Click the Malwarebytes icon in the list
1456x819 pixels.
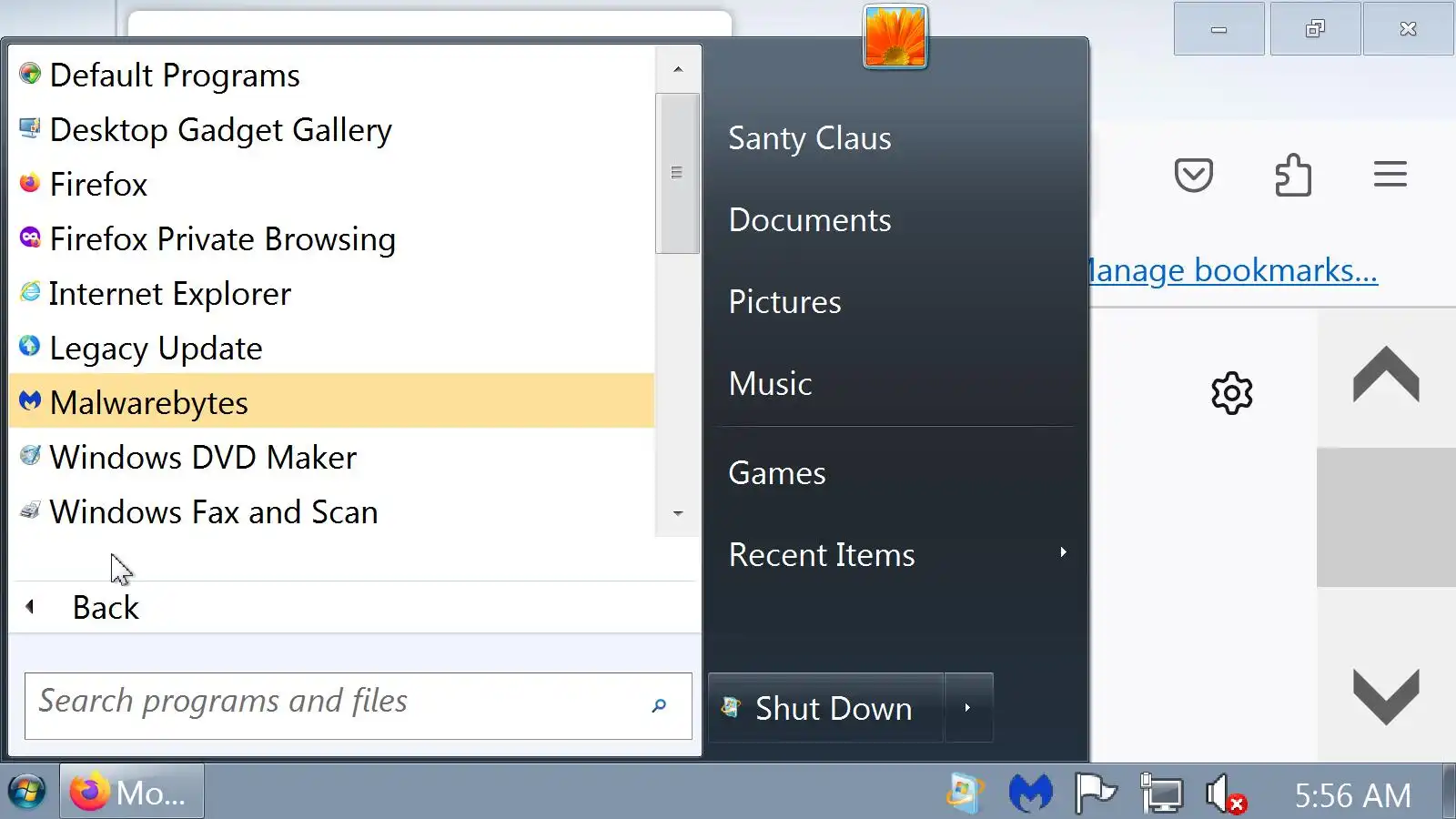30,401
